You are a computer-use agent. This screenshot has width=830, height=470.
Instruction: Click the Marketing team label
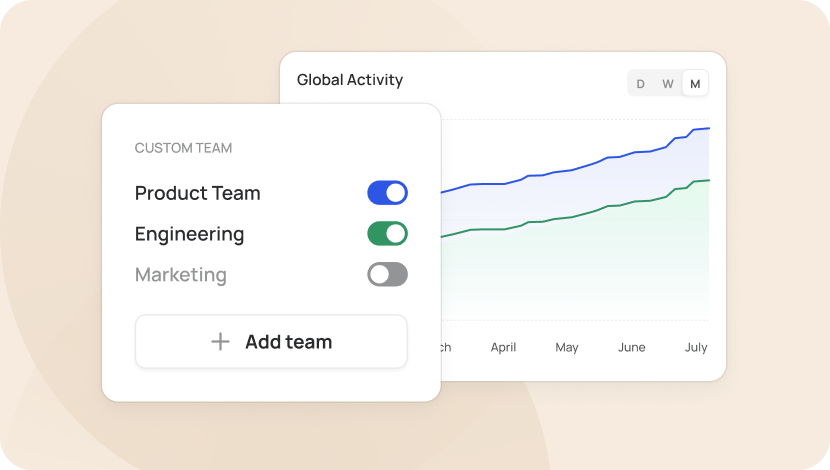pos(181,275)
